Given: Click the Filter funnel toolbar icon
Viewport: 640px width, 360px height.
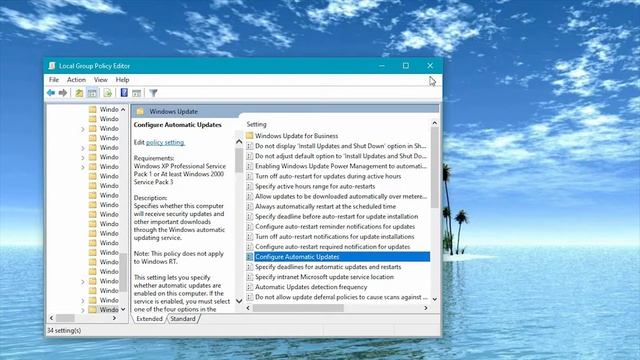Looking at the screenshot, I should [153, 93].
